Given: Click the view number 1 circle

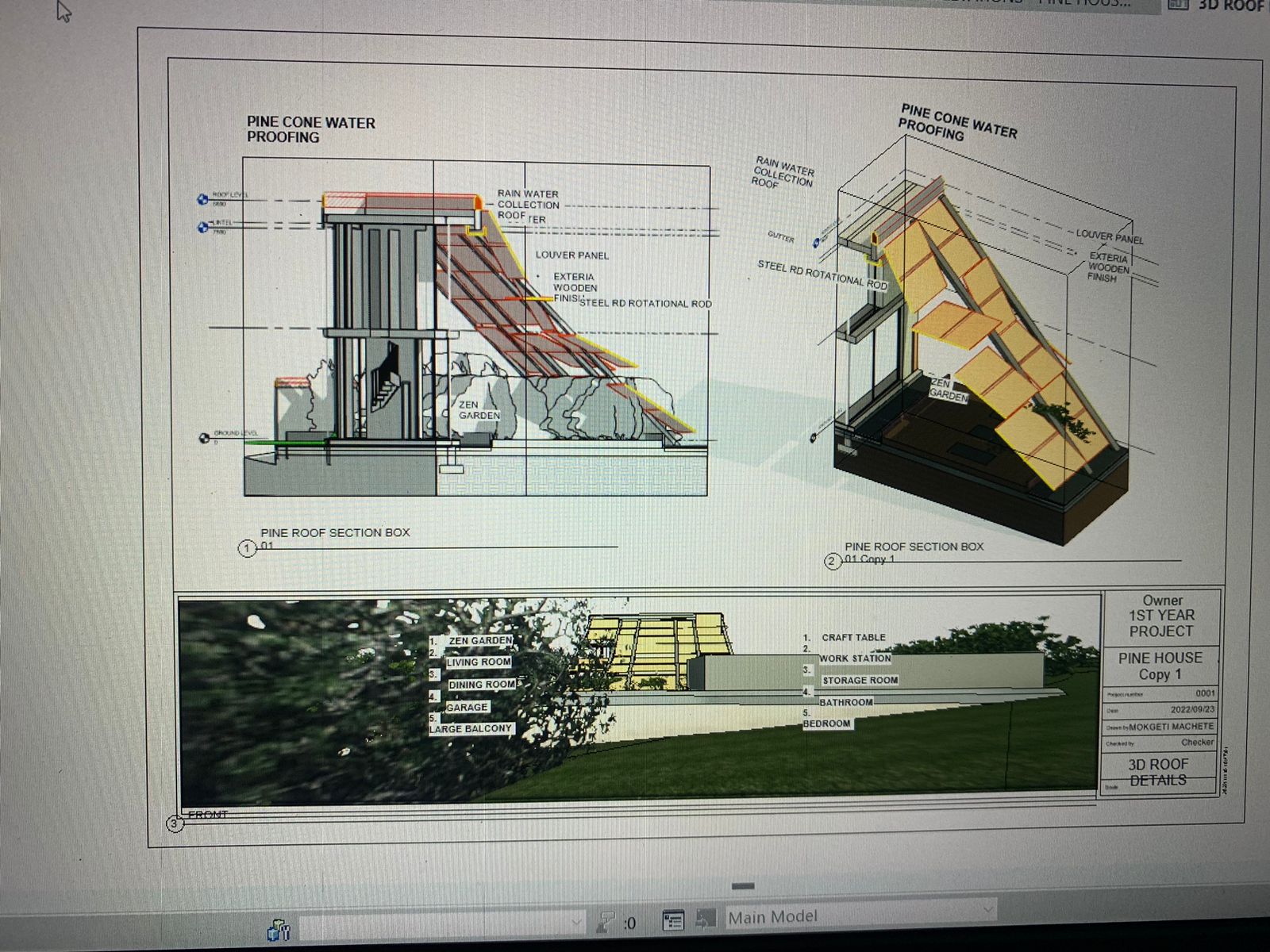Looking at the screenshot, I should point(248,548).
